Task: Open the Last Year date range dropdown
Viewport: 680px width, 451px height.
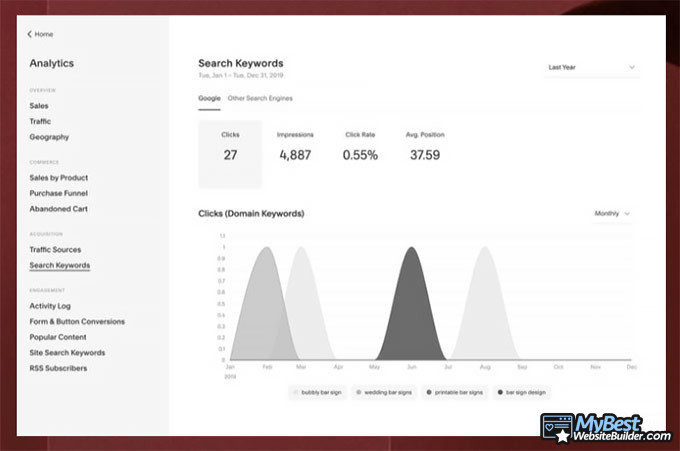Action: tap(591, 68)
